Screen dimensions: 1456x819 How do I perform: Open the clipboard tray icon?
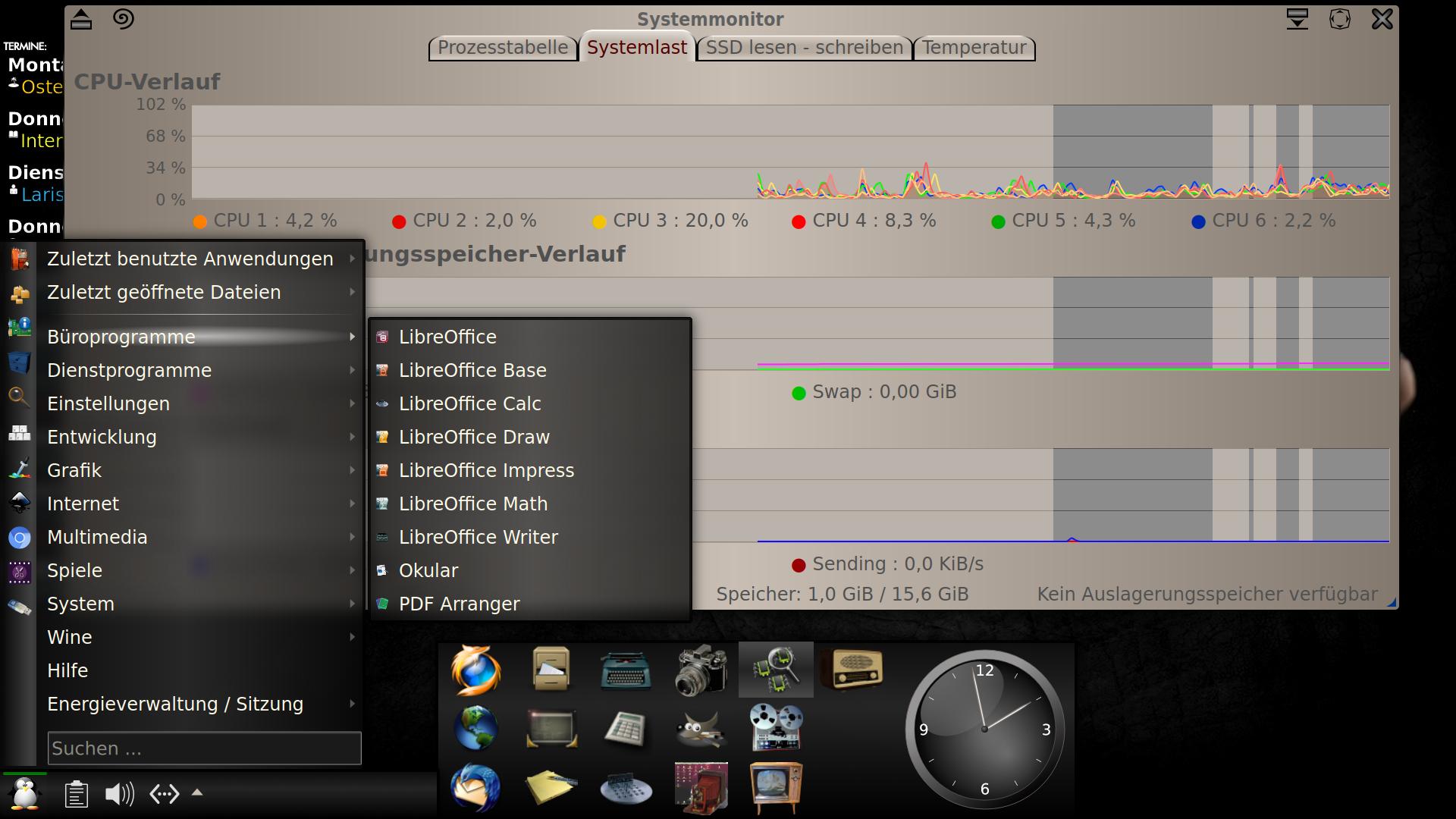coord(76,794)
